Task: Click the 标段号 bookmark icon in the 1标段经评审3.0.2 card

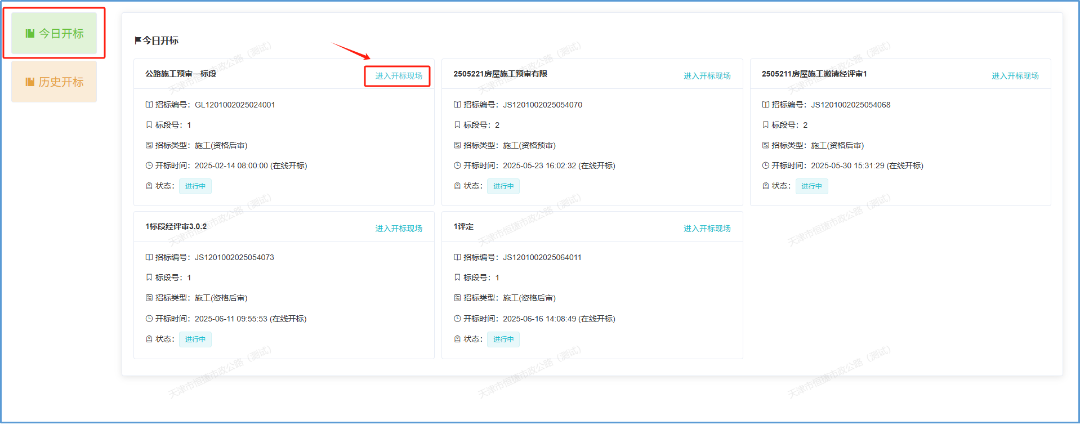Action: [x=149, y=278]
